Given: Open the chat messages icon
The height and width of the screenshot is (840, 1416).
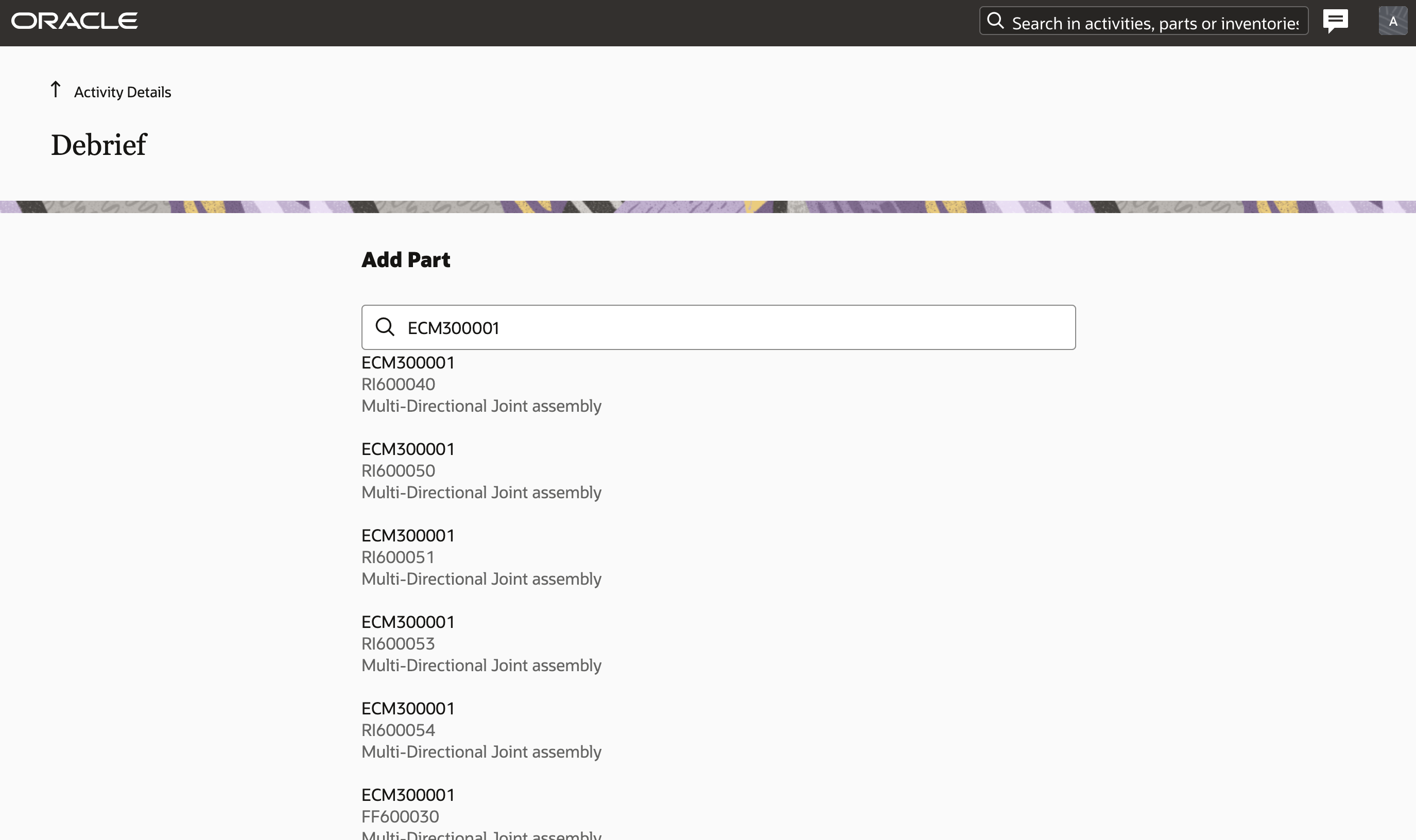Looking at the screenshot, I should (x=1335, y=22).
